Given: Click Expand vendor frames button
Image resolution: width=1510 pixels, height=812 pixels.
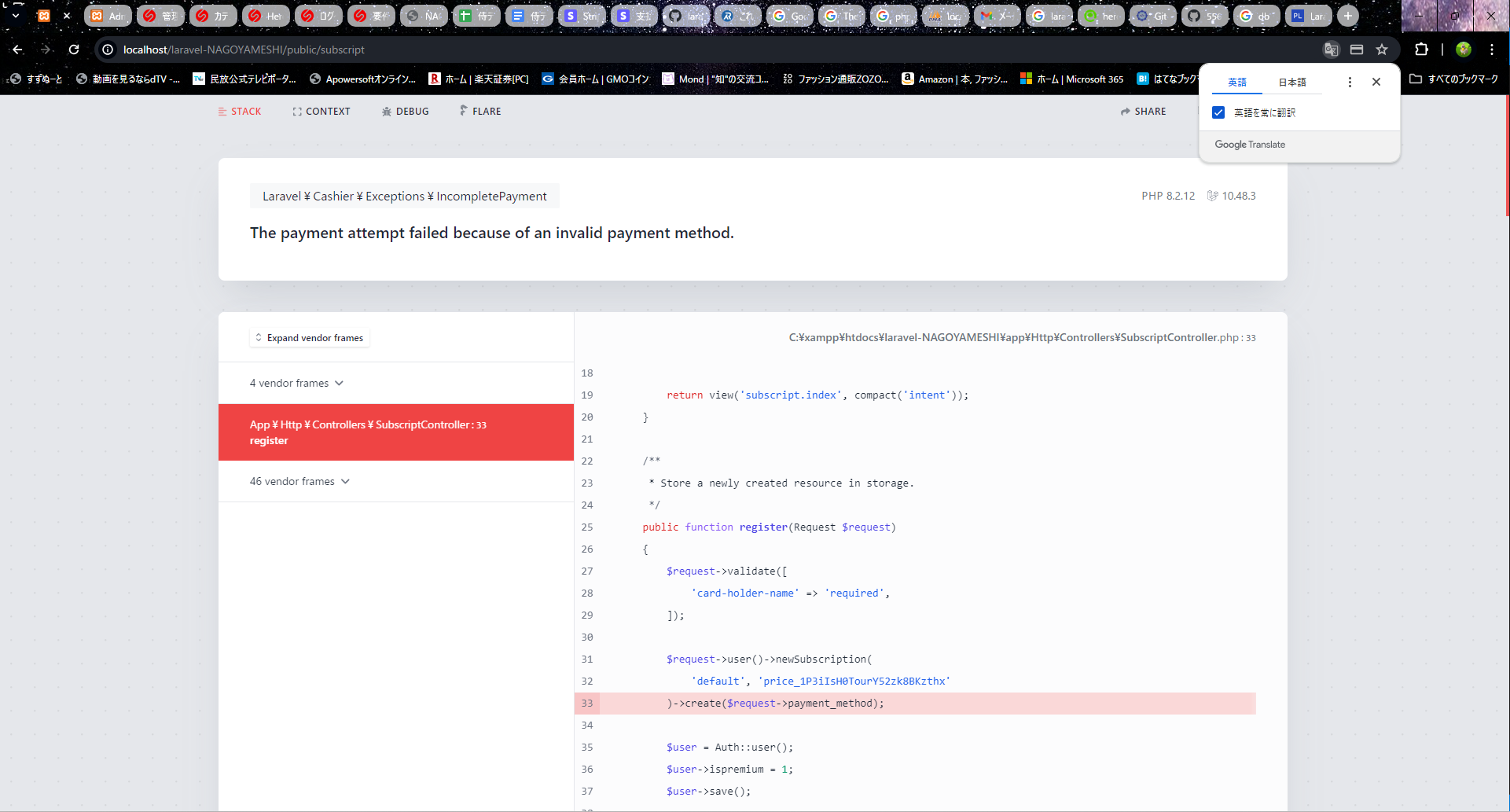Looking at the screenshot, I should pos(309,338).
